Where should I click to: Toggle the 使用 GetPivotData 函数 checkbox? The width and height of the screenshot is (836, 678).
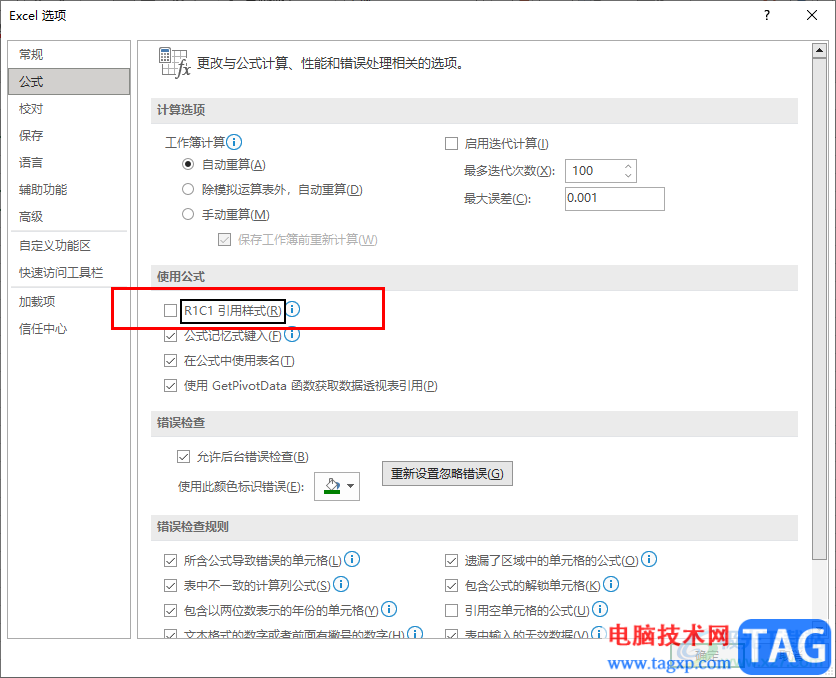[x=171, y=385]
